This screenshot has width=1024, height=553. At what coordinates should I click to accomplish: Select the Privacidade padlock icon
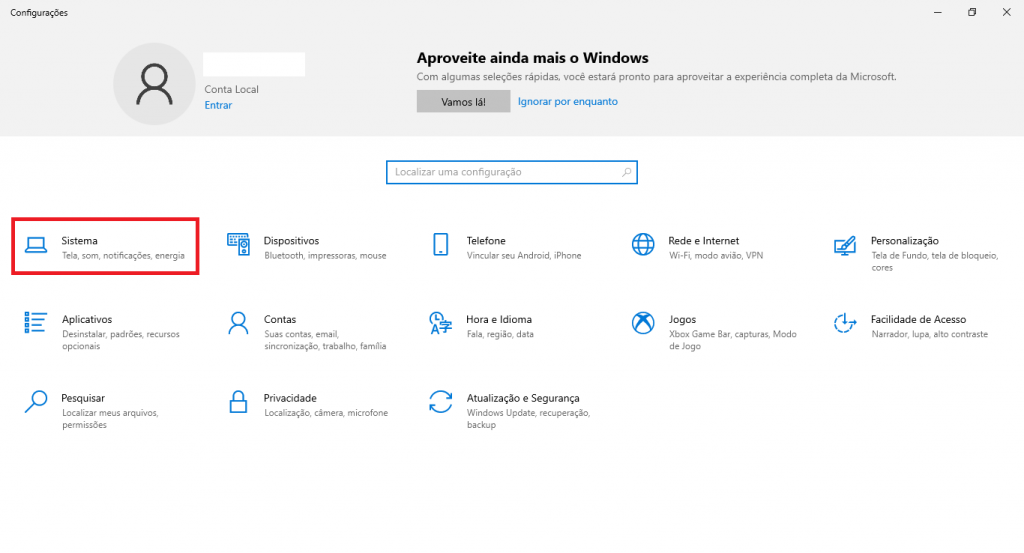tap(238, 402)
